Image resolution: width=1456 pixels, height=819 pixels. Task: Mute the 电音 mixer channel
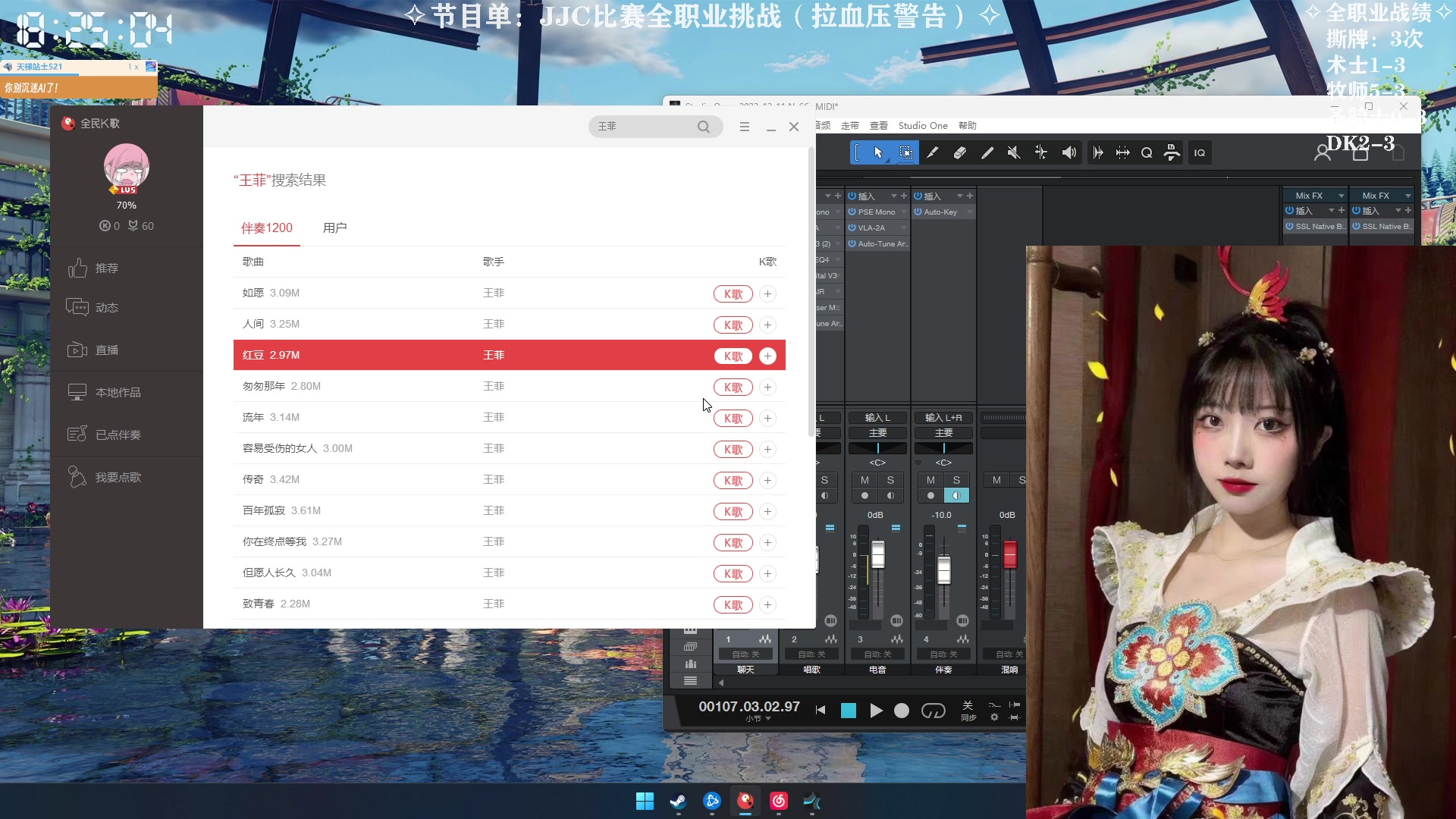[x=864, y=480]
